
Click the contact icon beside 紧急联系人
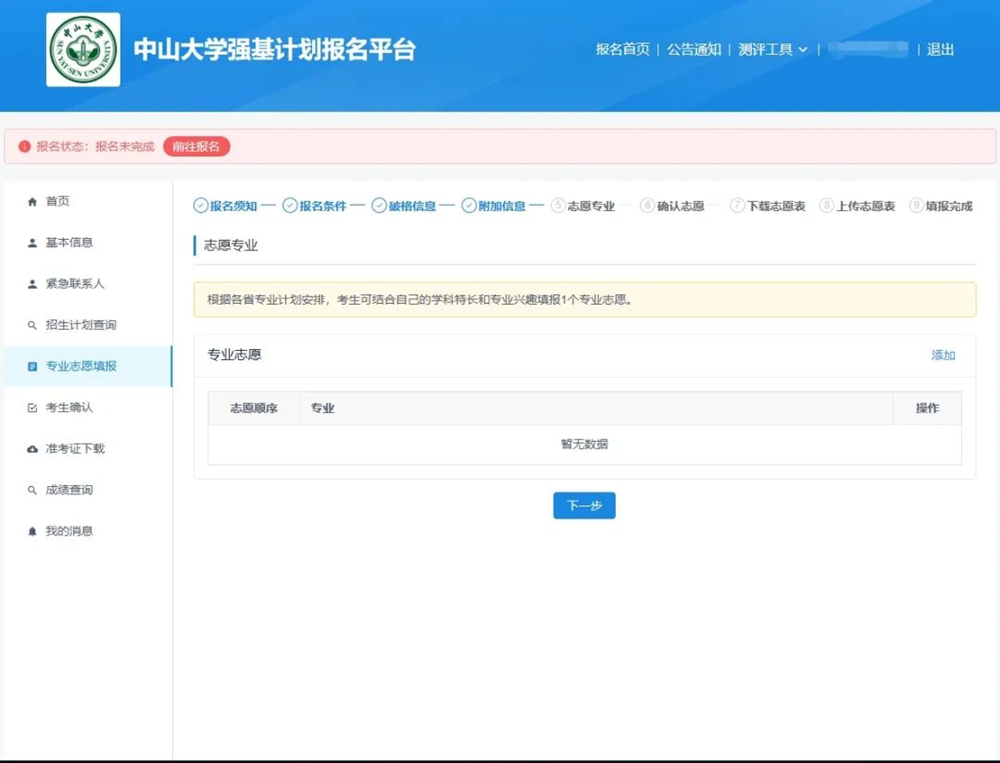coord(32,284)
